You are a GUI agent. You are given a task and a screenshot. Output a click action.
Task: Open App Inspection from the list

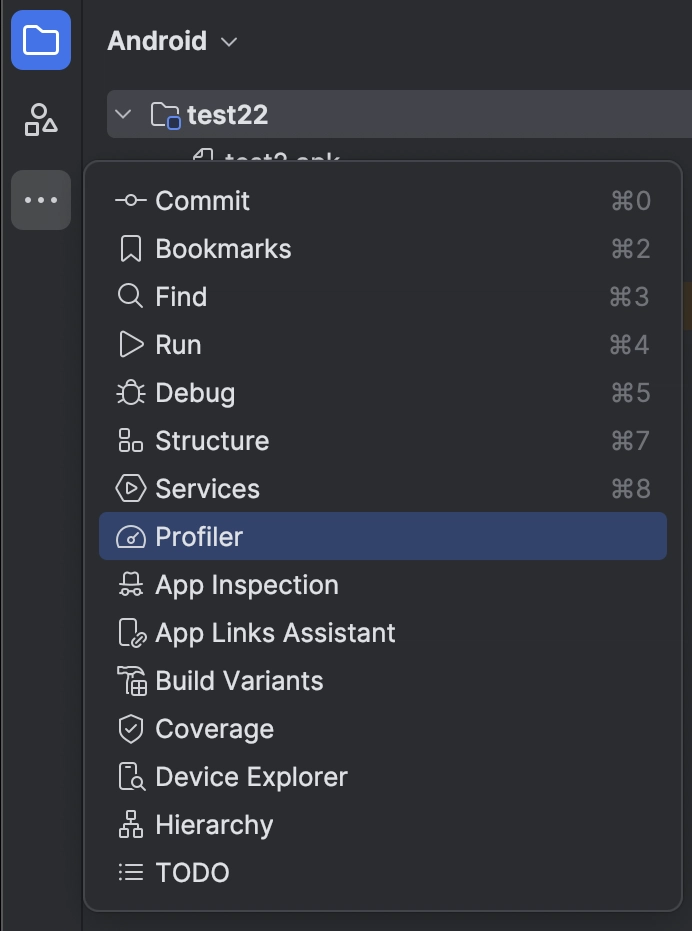point(383,585)
